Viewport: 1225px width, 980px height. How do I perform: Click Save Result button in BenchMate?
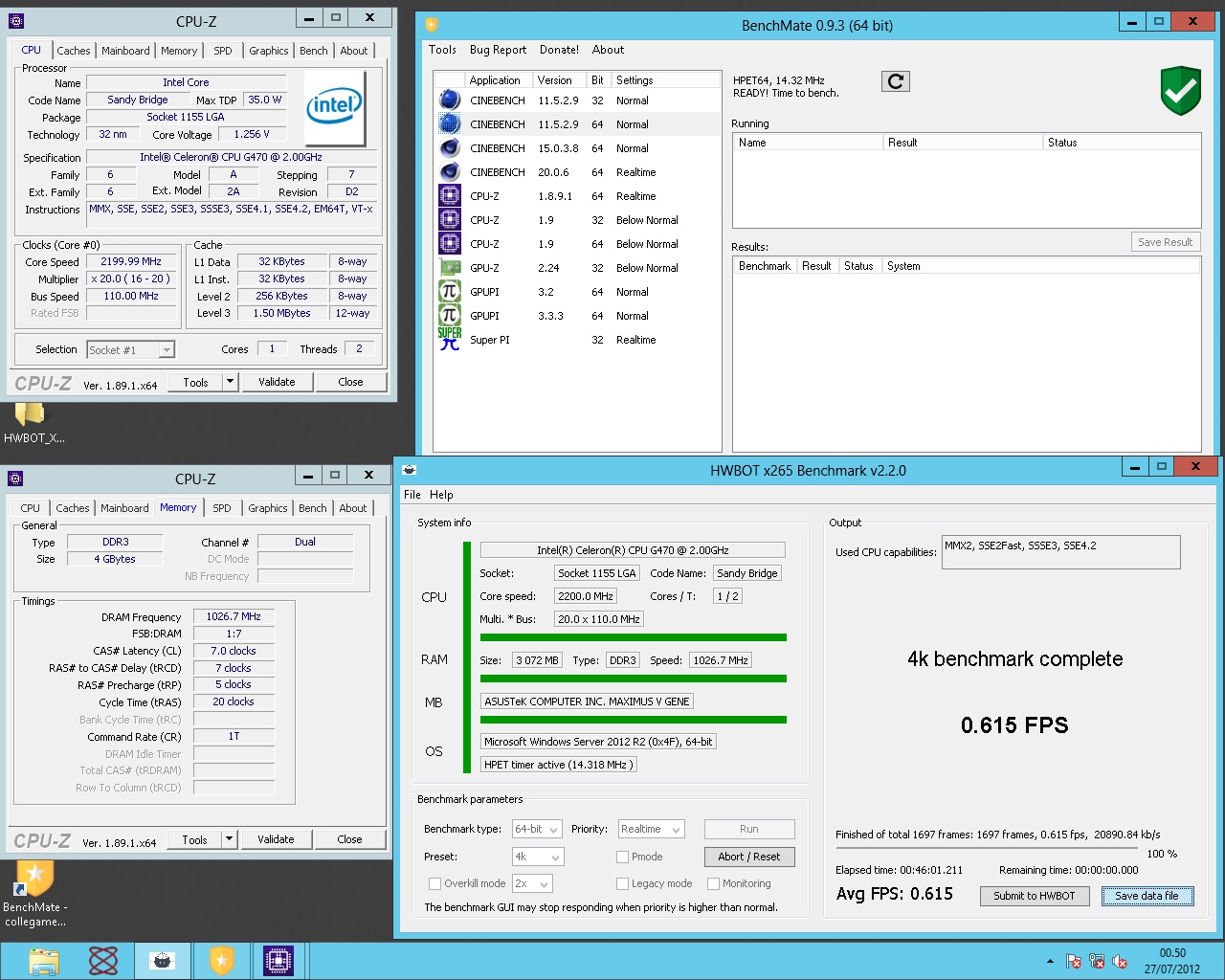pyautogui.click(x=1165, y=242)
